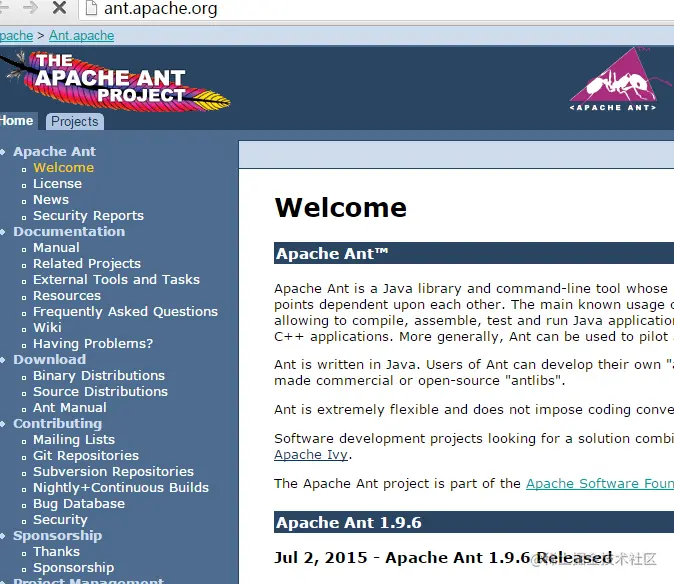
Task: Open the News sidebar link
Action: [51, 199]
